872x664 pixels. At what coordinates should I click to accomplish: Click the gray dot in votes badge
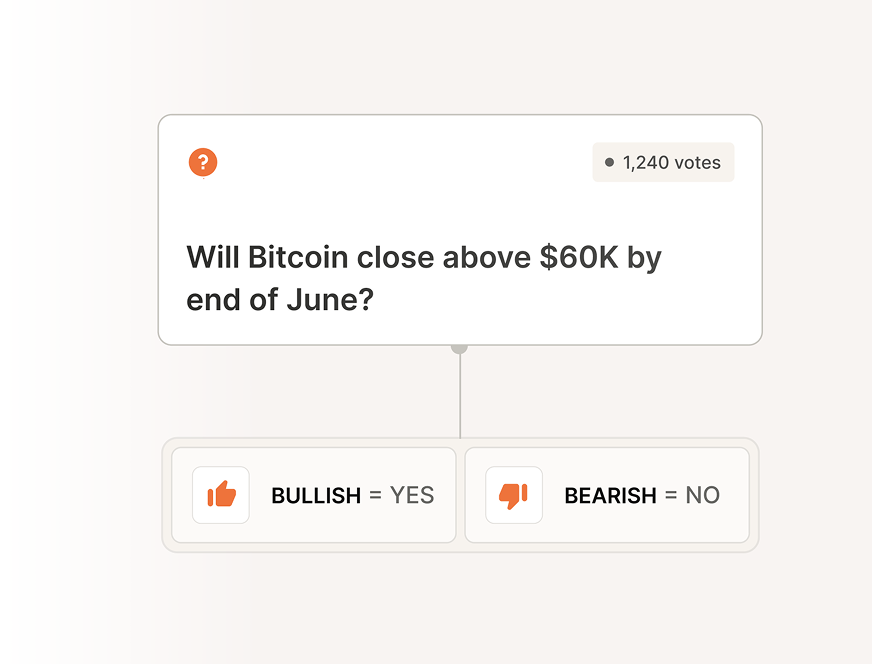pyautogui.click(x=609, y=162)
